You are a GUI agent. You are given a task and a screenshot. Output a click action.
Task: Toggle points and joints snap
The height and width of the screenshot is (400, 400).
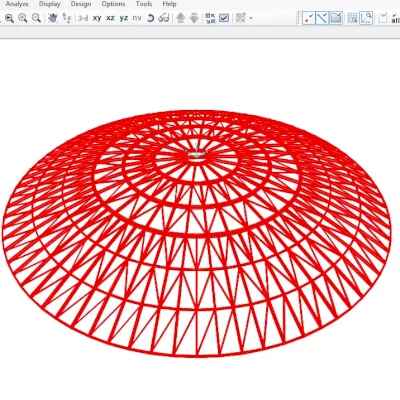[309, 18]
